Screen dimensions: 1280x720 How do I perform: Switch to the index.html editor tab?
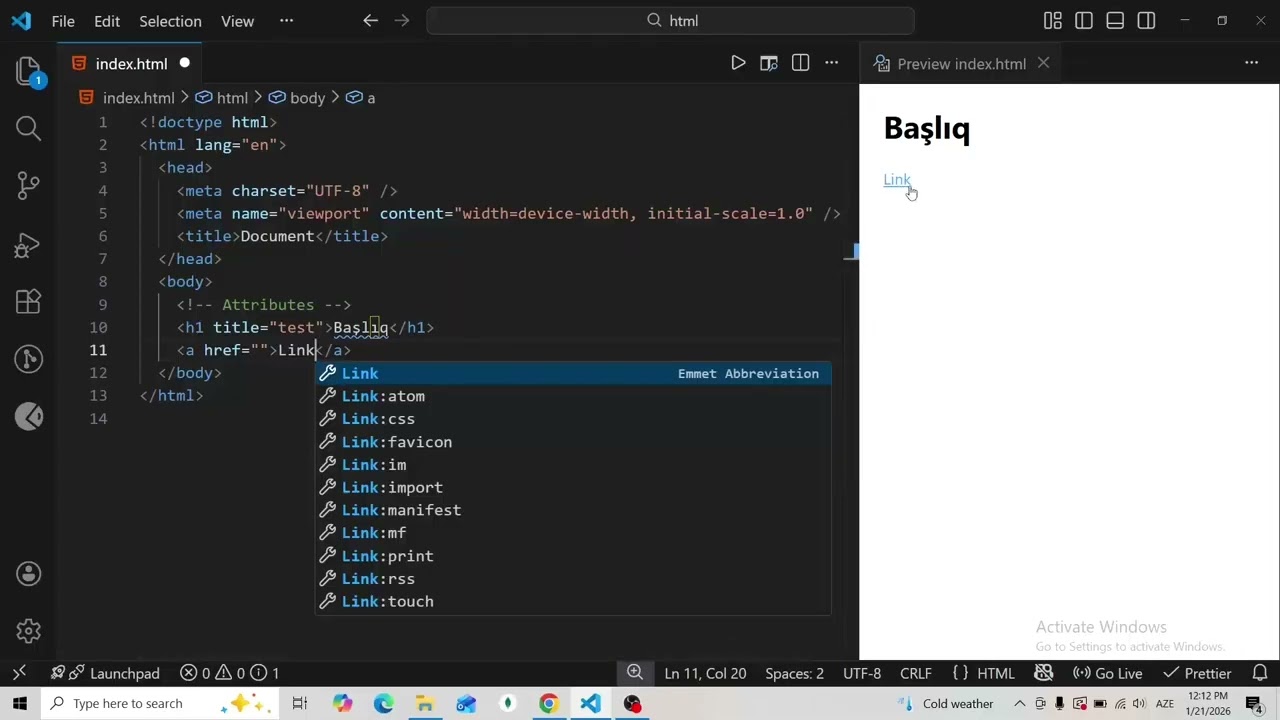[x=131, y=63]
